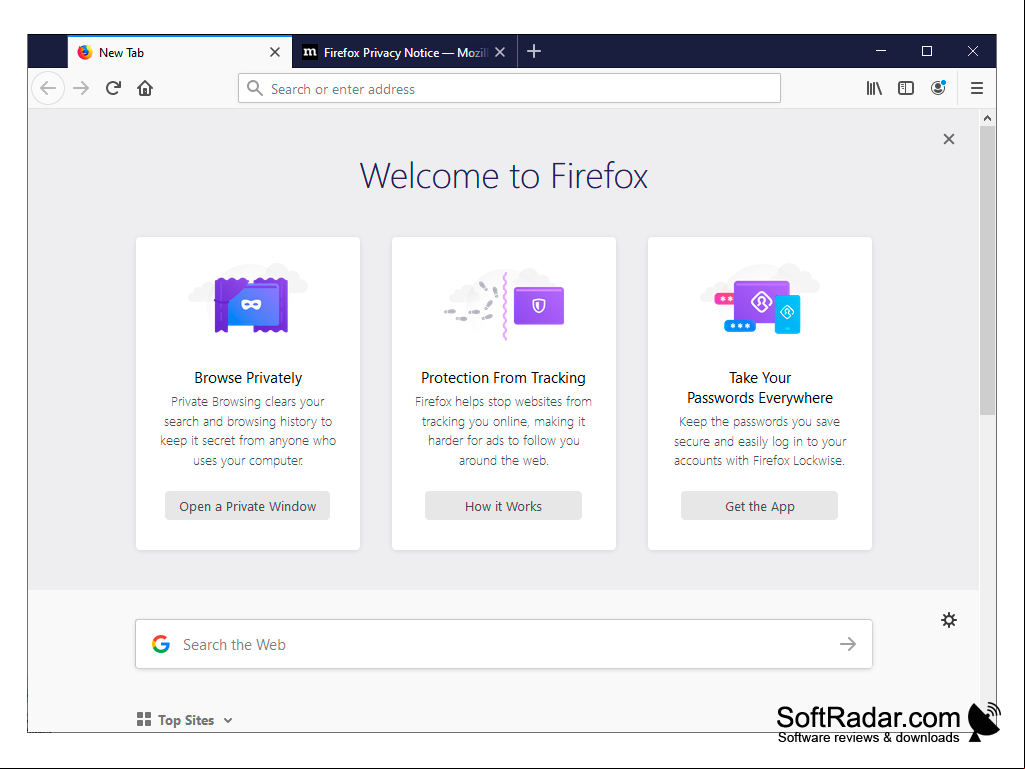Click Take Your Passwords Everywhere title
This screenshot has width=1025, height=769.
[x=760, y=388]
